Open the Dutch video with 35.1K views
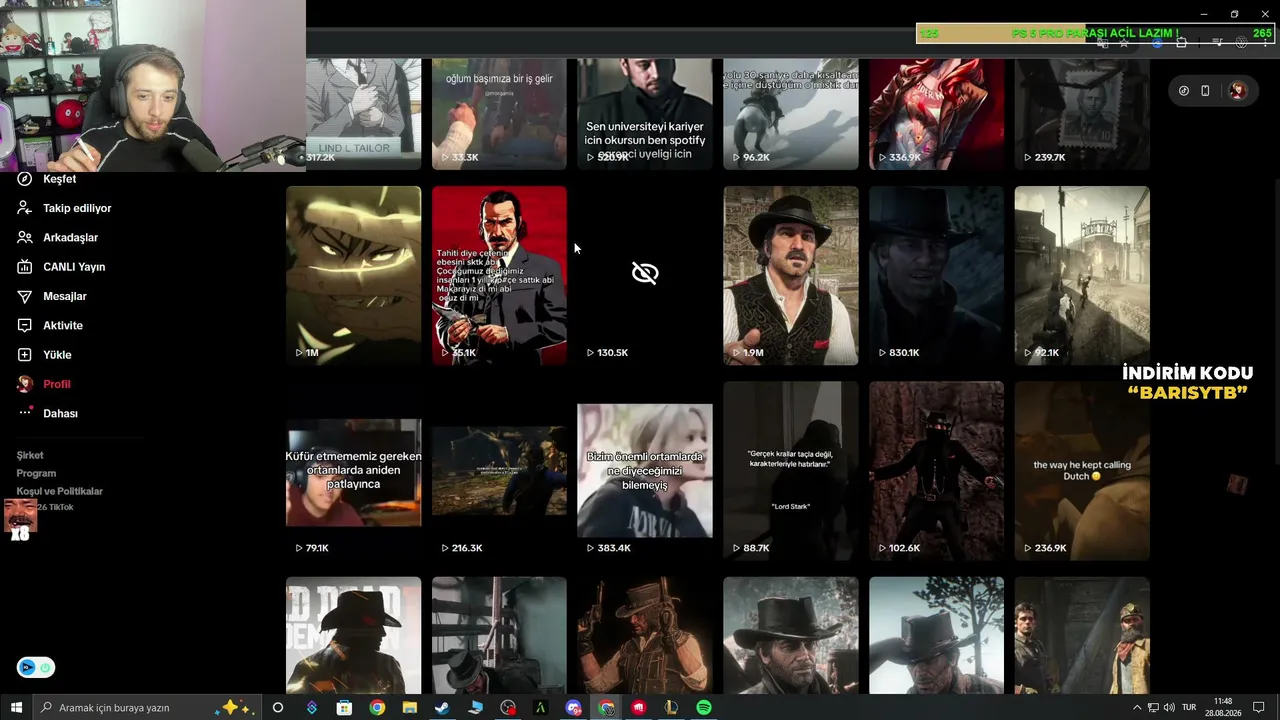 click(499, 275)
